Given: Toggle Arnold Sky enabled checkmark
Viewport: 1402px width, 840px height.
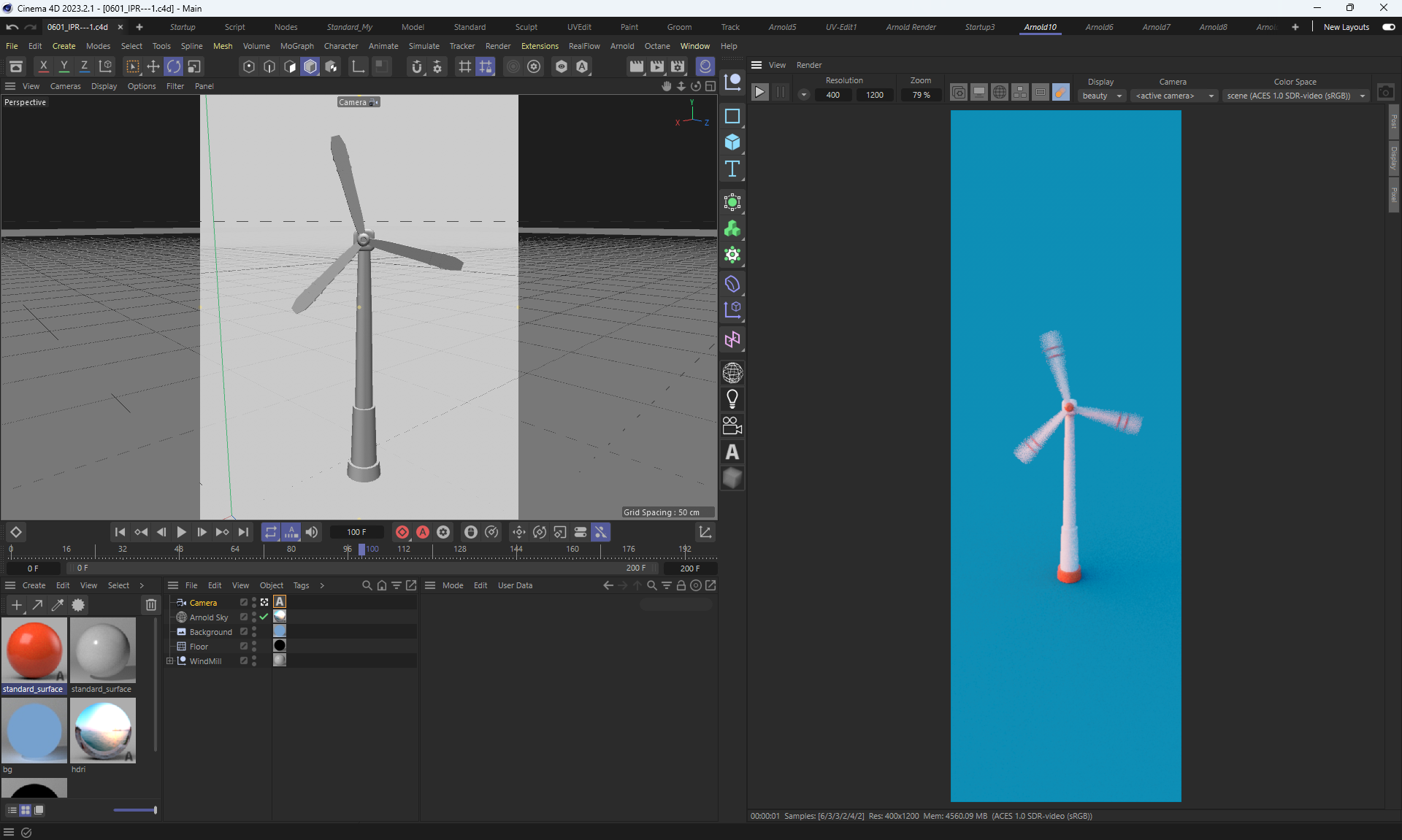Looking at the screenshot, I should tap(264, 617).
